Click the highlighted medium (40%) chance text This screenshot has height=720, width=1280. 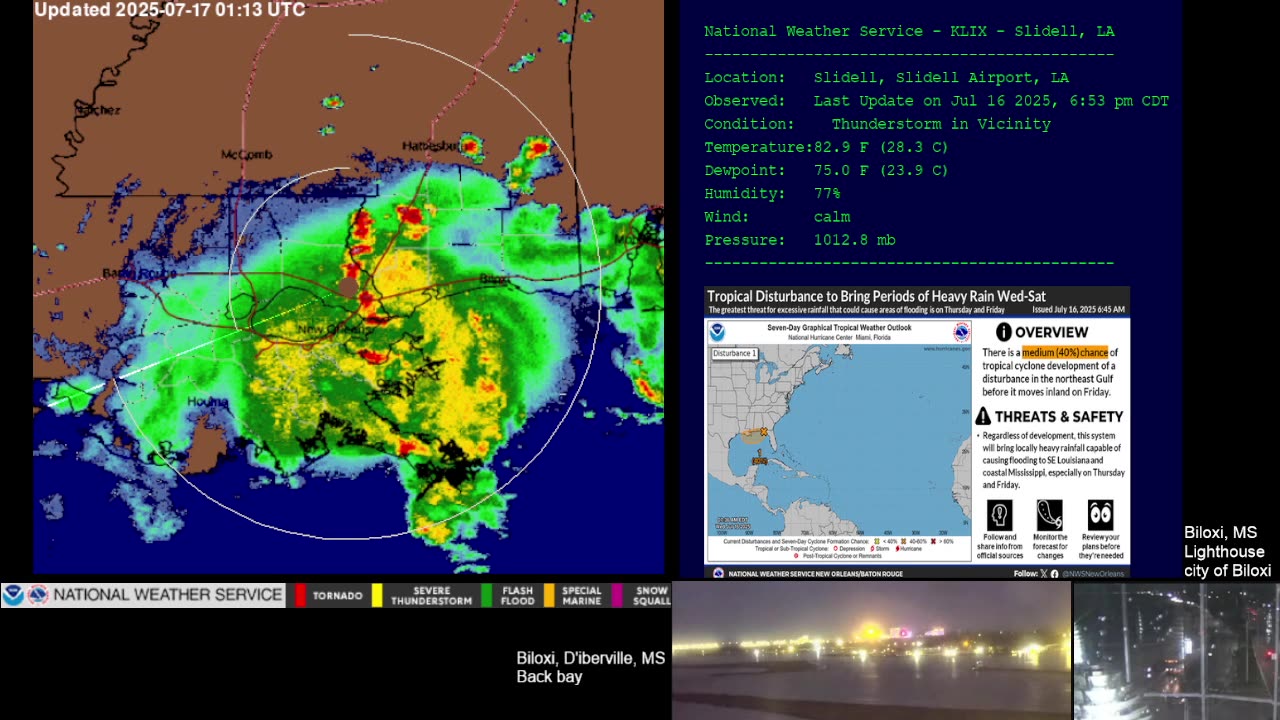pos(1065,352)
